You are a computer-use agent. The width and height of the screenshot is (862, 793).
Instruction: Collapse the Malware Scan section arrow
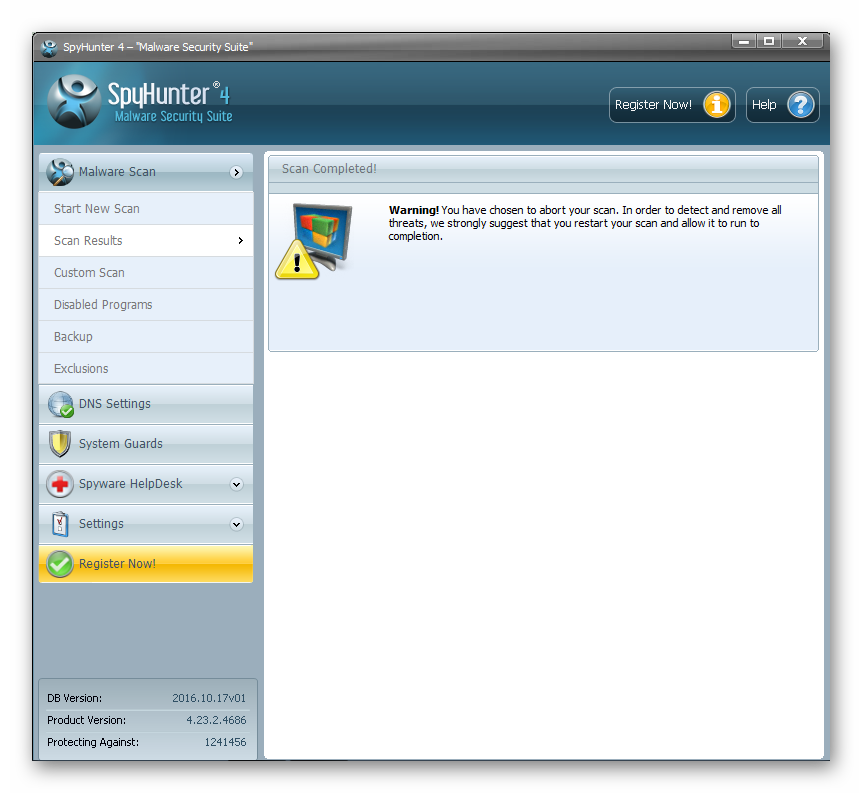[x=236, y=173]
